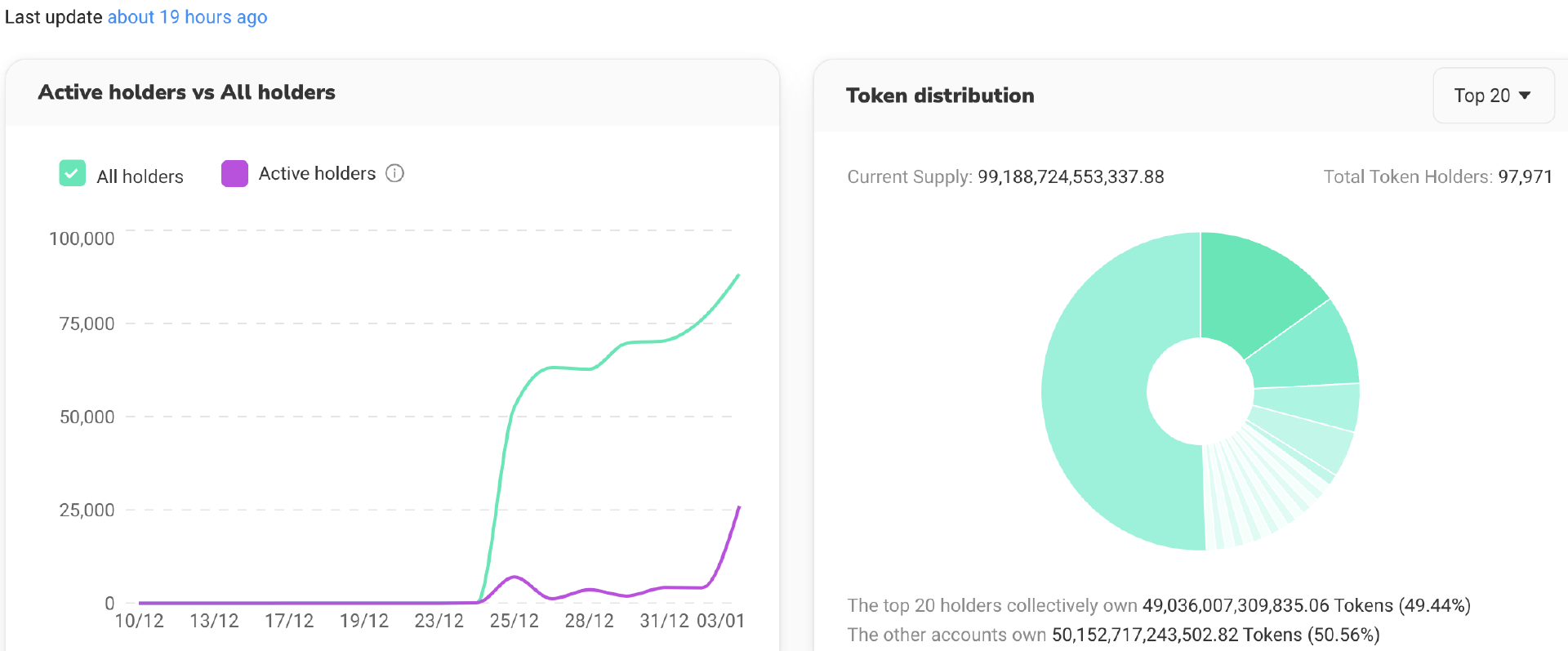Toggle the Active holders purple checkbox
The height and width of the screenshot is (651, 1568).
point(234,173)
